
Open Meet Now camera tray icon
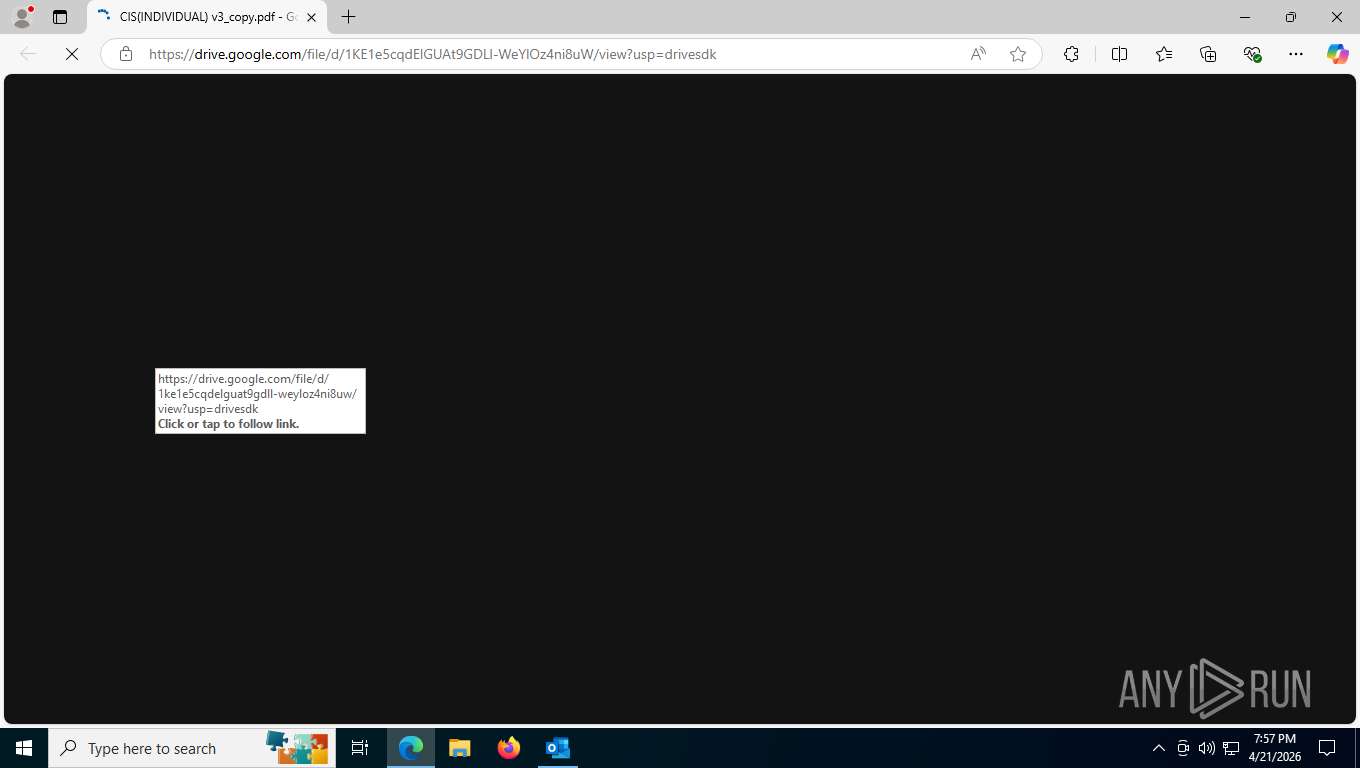(1183, 748)
